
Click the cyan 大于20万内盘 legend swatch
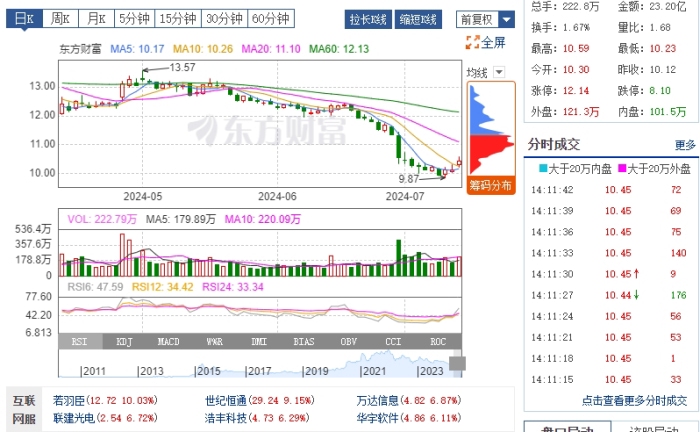point(543,168)
